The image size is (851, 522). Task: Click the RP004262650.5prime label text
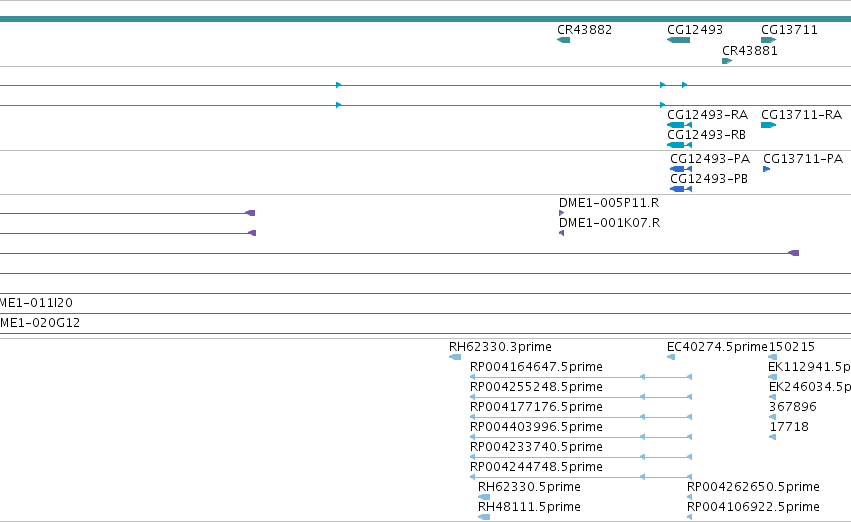coord(753,487)
